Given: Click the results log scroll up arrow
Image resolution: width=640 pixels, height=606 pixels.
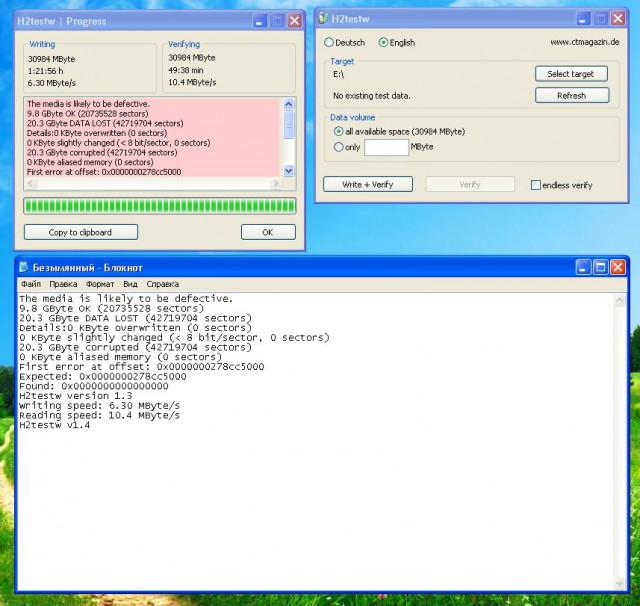Looking at the screenshot, I should pos(289,104).
